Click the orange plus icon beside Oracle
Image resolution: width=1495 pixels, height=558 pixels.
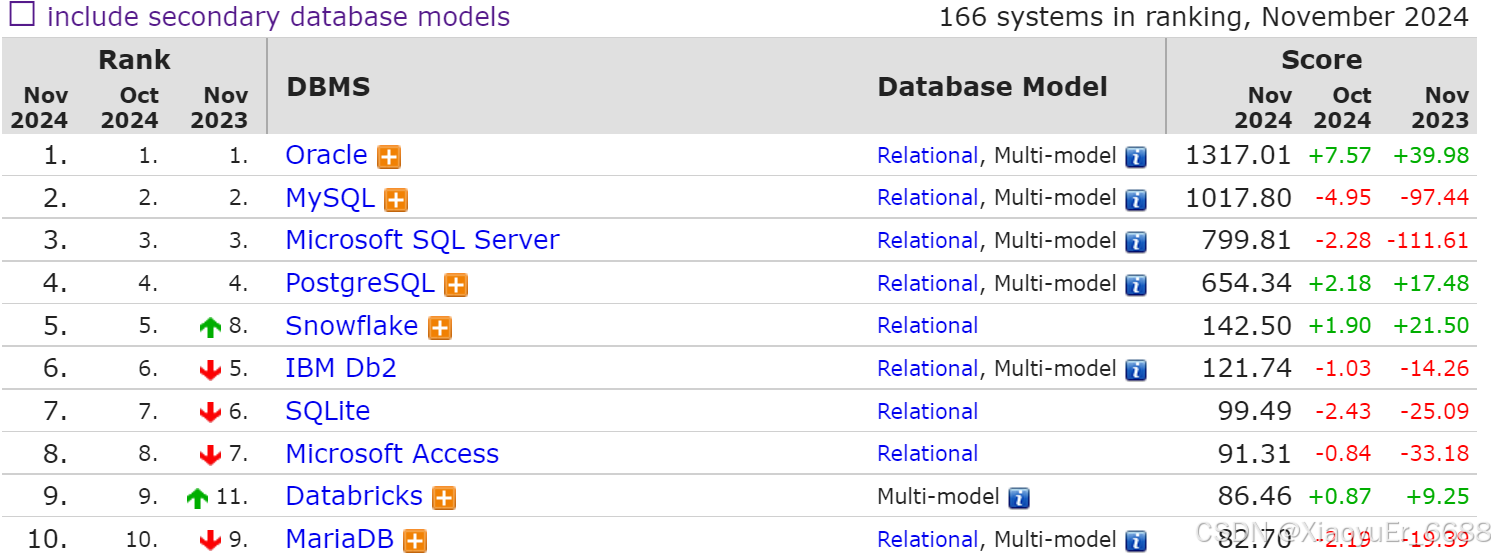389,158
